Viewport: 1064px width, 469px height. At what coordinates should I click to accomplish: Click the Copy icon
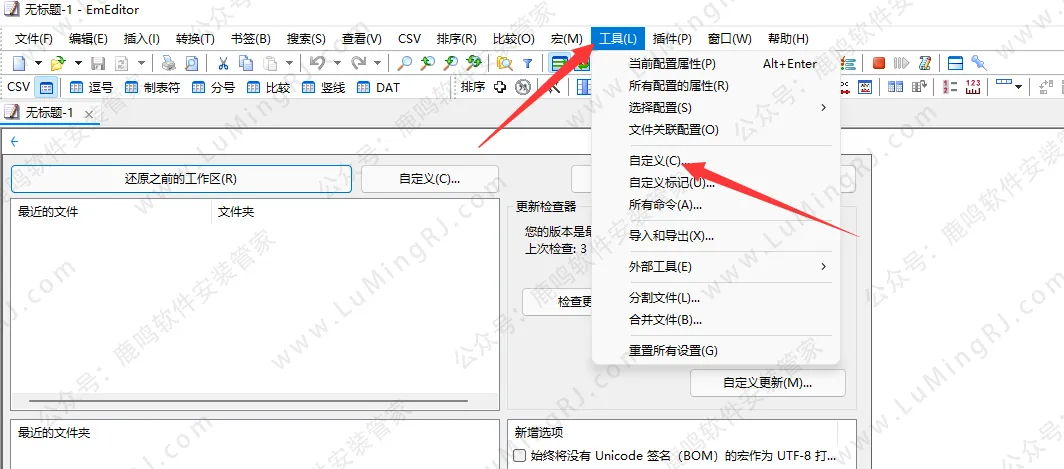[246, 64]
